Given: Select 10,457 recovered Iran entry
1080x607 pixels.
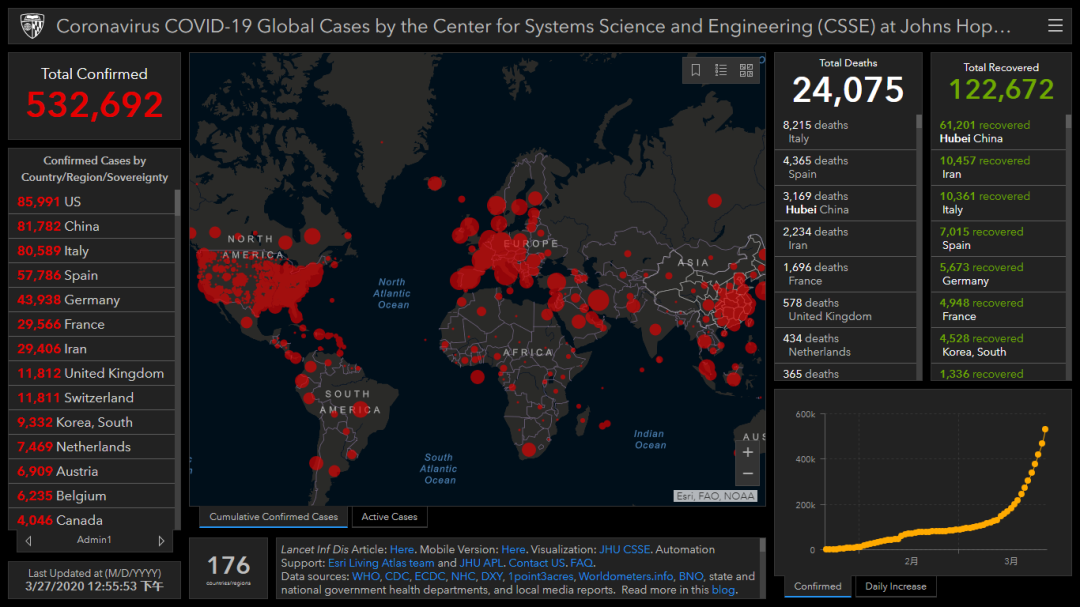Looking at the screenshot, I should pos(999,167).
